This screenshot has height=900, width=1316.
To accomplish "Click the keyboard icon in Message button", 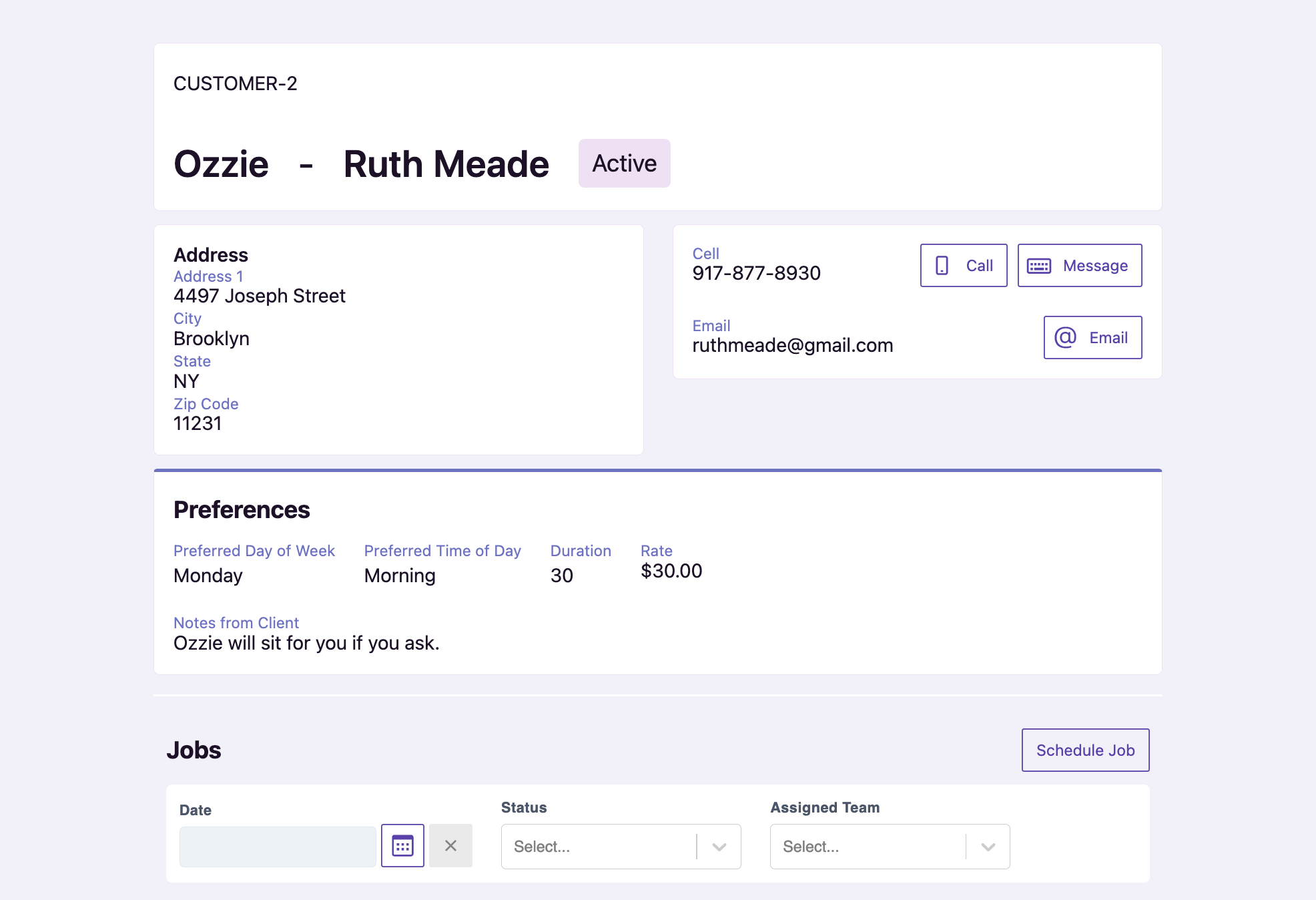I will point(1038,266).
